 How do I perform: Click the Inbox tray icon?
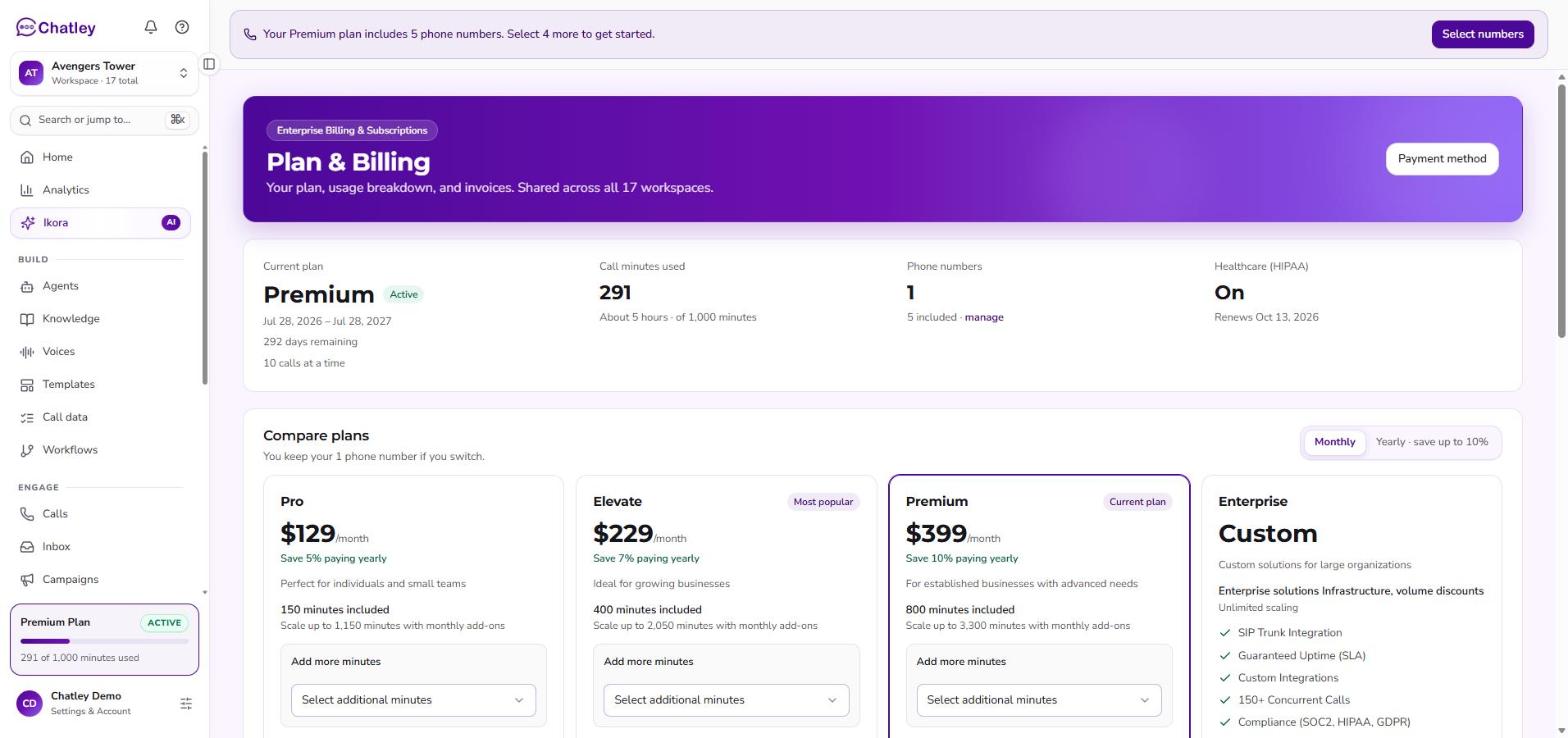(x=27, y=547)
